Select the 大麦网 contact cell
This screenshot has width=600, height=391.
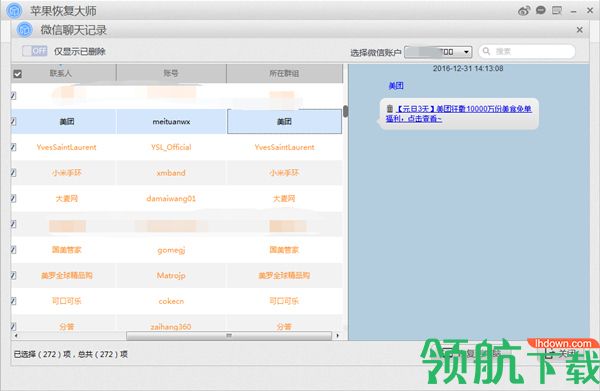pos(67,199)
